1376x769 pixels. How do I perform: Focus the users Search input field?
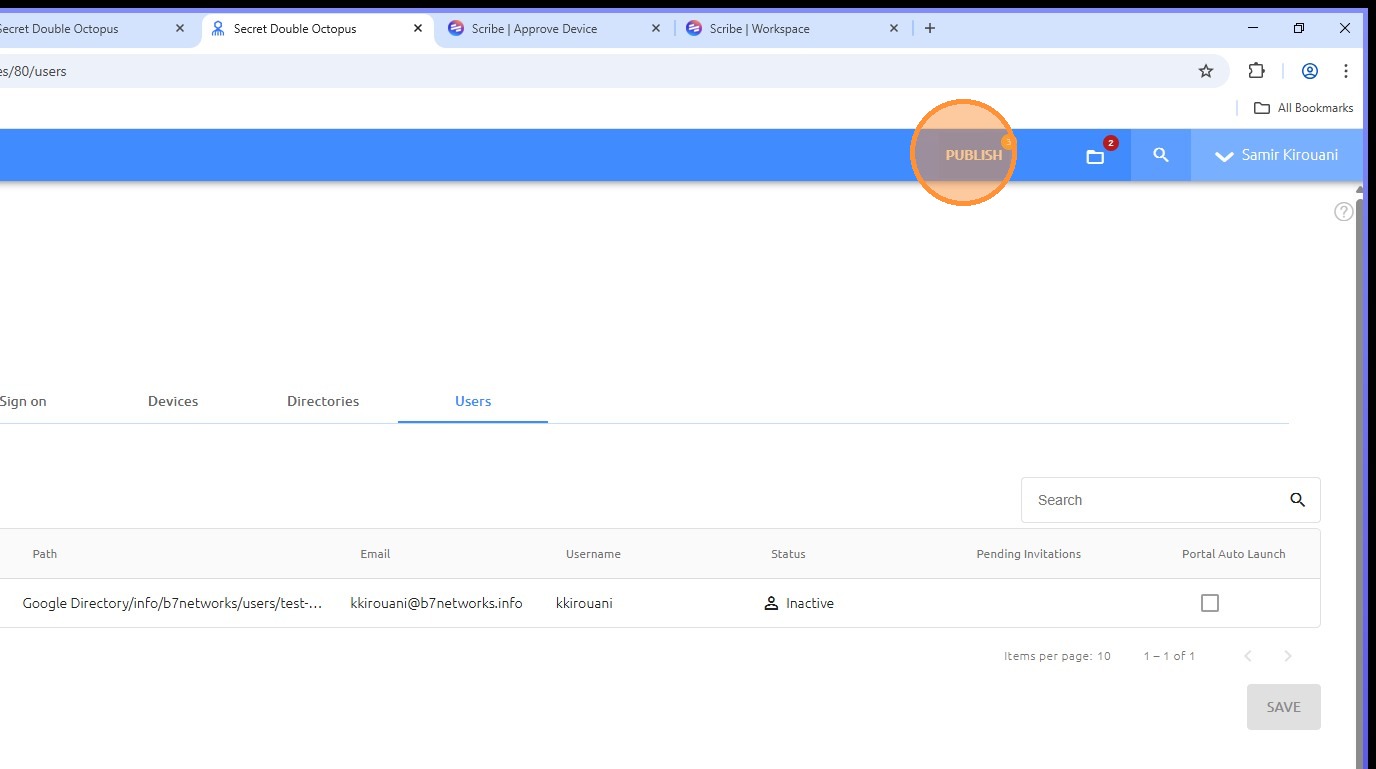click(1155, 500)
